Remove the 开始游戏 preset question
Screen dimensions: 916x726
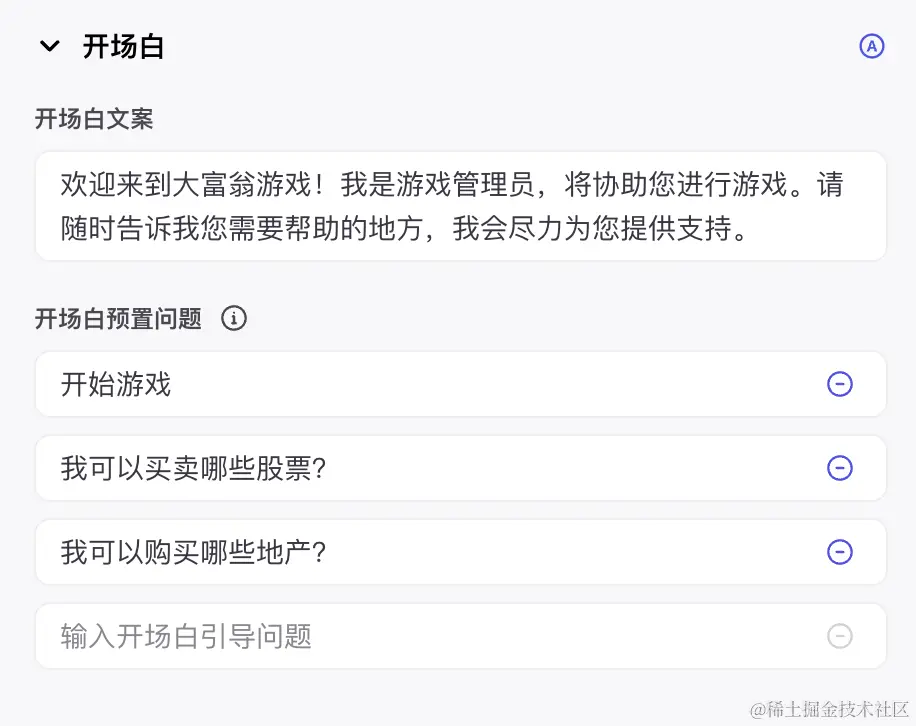pos(840,385)
